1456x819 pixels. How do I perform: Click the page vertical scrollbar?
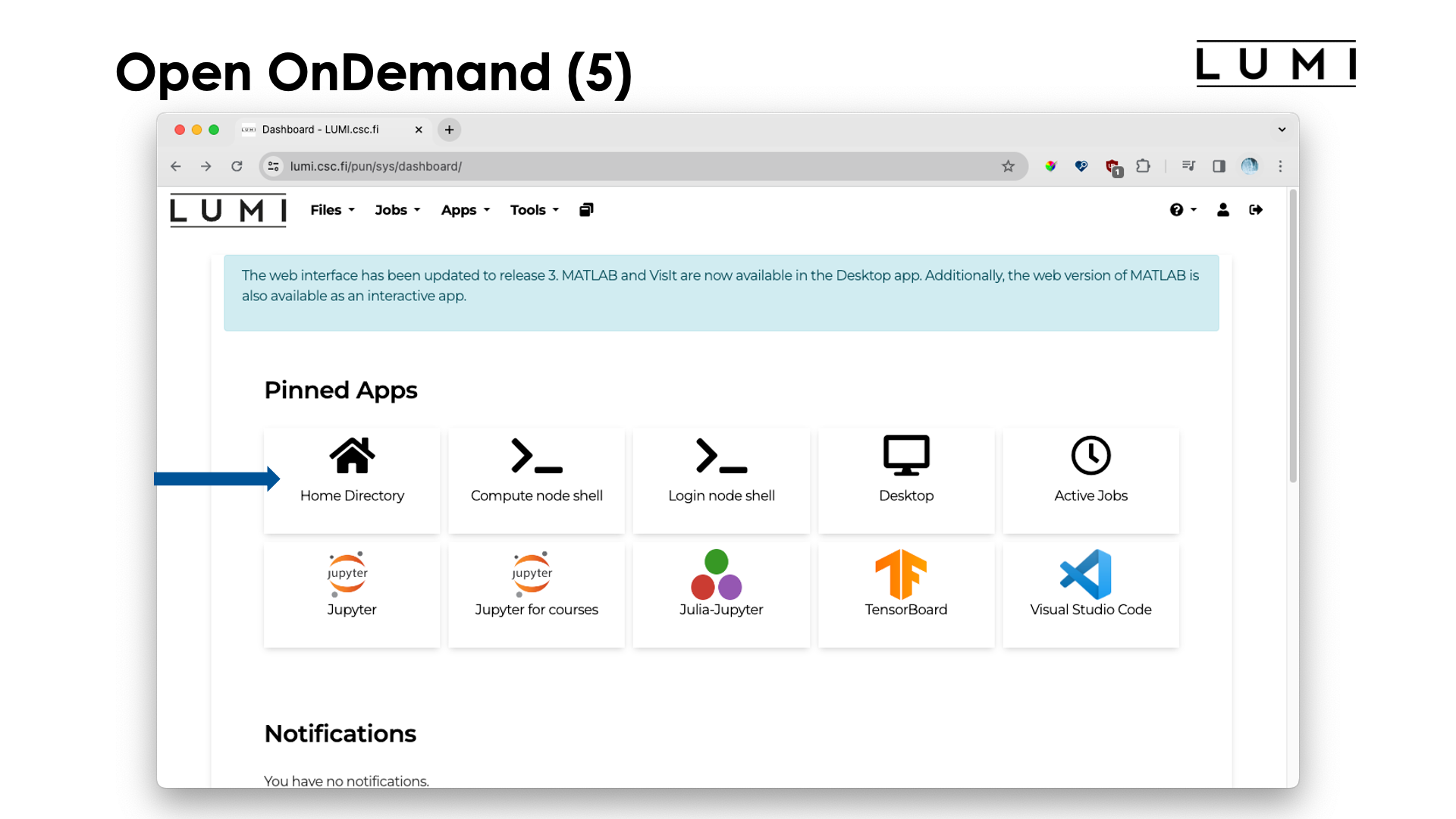click(1293, 337)
